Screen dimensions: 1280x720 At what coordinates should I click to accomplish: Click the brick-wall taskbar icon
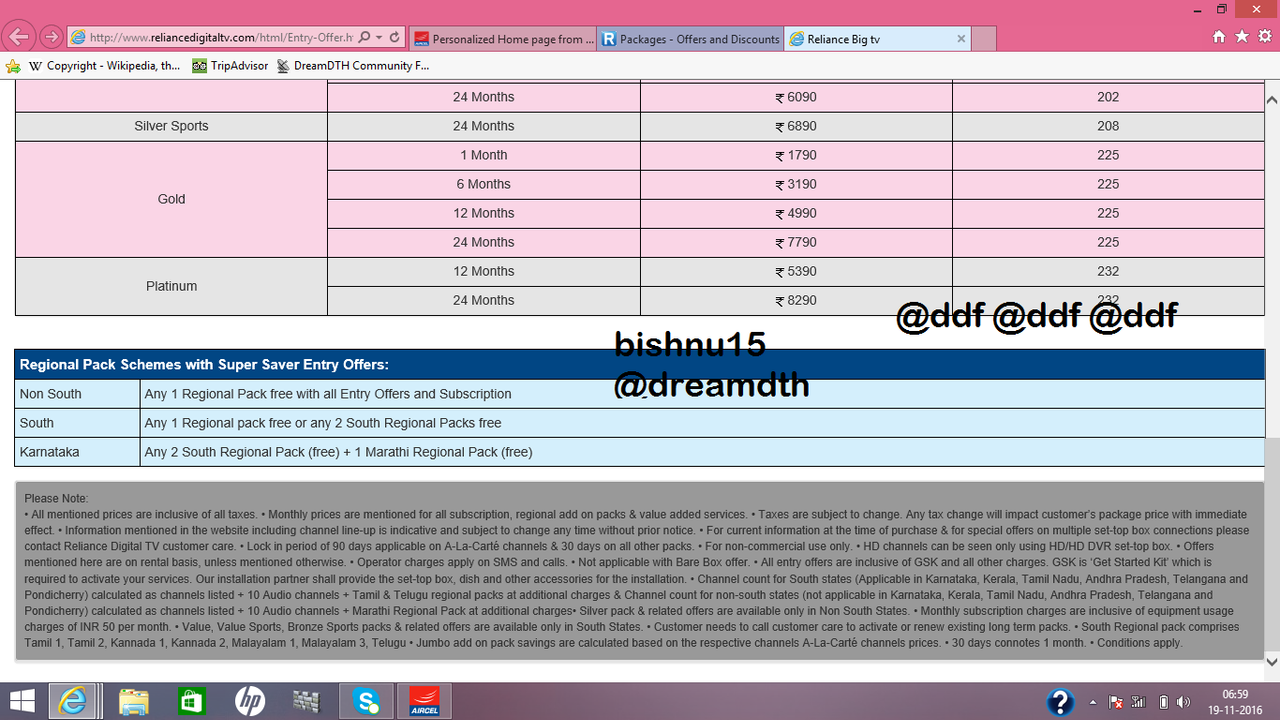click(306, 701)
